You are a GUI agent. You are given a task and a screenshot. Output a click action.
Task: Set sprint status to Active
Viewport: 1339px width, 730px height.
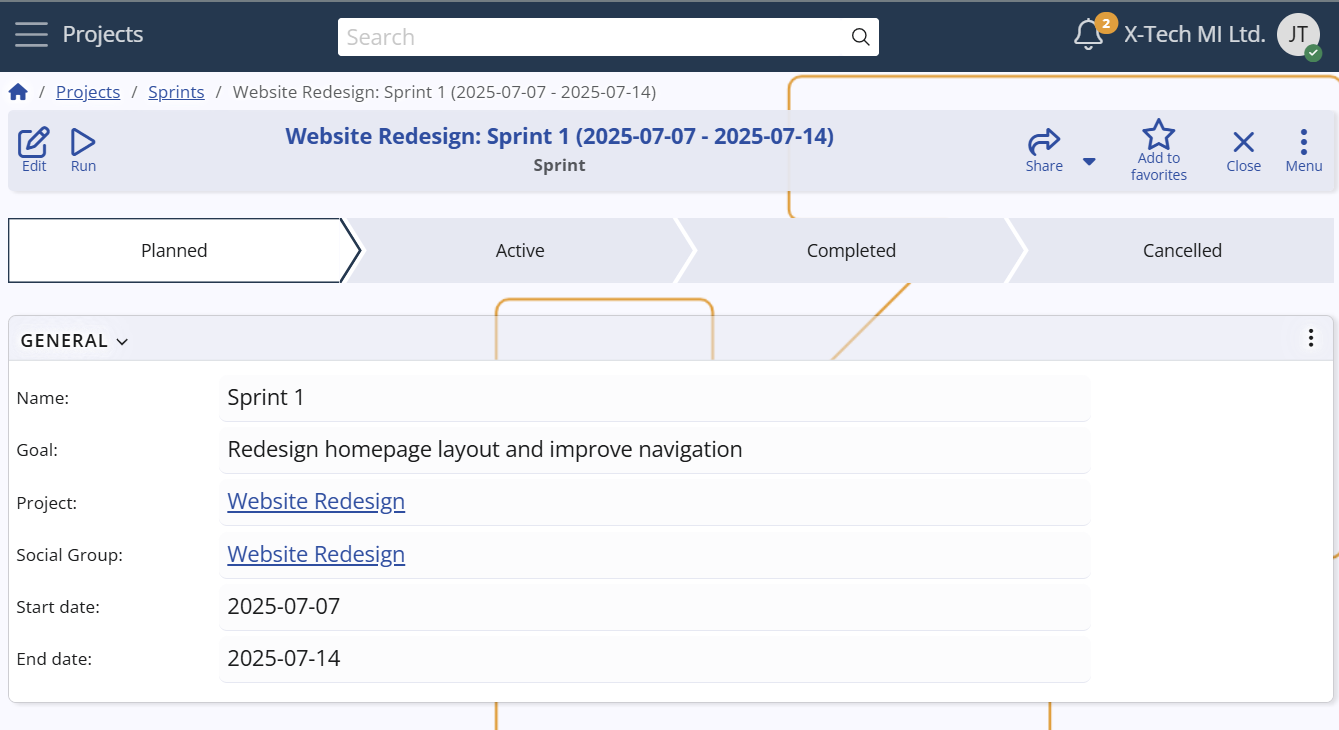coord(520,251)
